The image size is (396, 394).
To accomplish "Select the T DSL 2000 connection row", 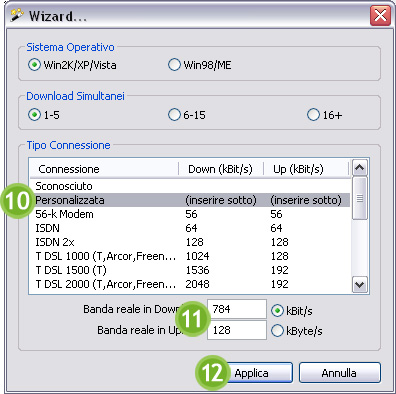I will (x=190, y=284).
